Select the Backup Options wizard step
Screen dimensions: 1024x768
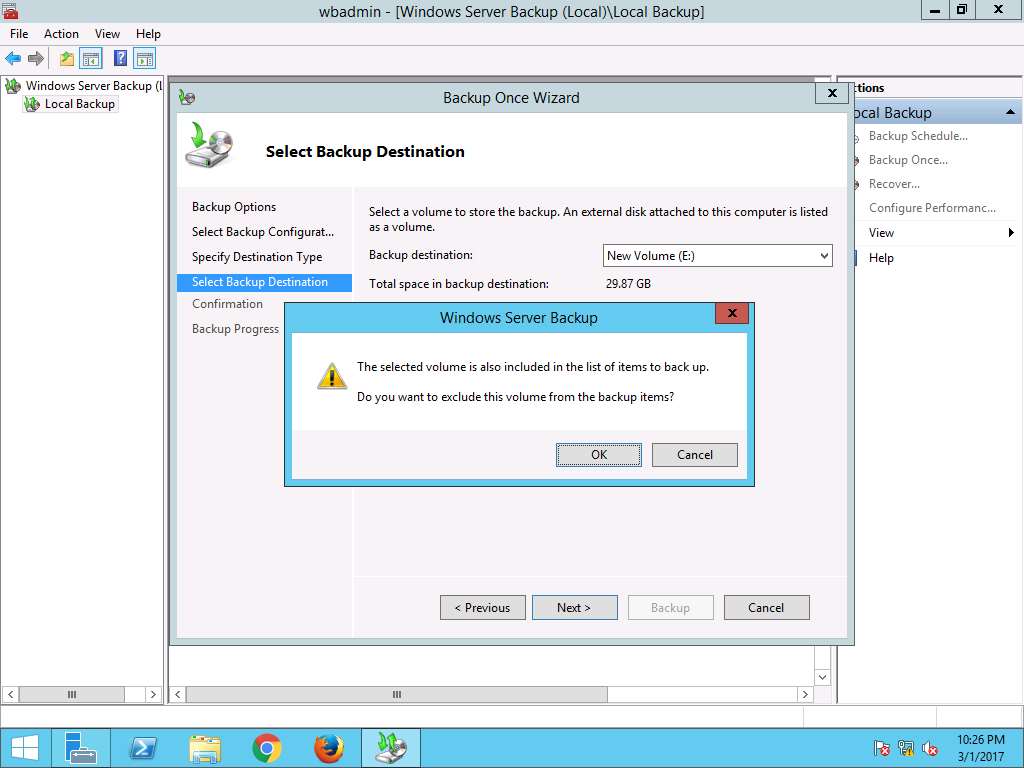(x=234, y=207)
